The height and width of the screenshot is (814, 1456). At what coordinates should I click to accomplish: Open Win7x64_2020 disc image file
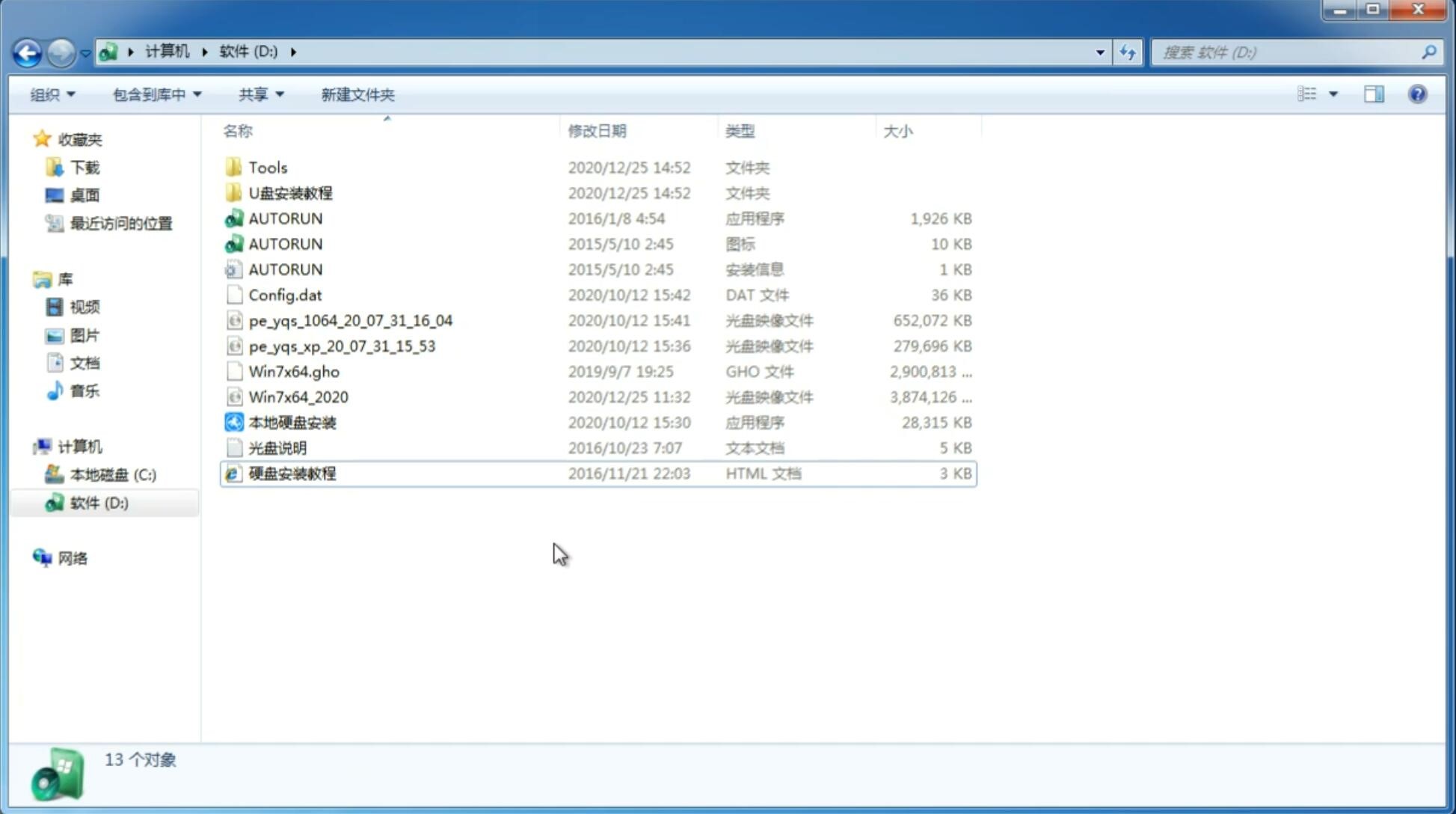coord(298,397)
